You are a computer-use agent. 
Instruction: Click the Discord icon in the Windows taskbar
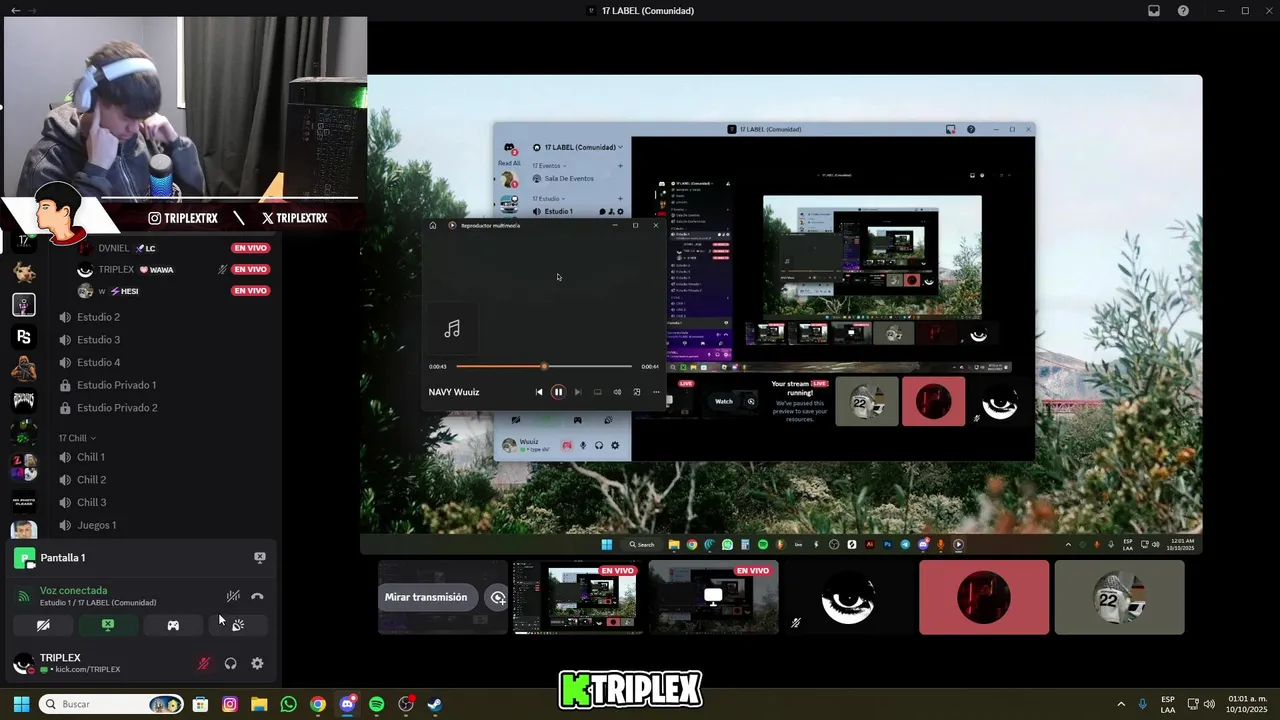coord(347,704)
